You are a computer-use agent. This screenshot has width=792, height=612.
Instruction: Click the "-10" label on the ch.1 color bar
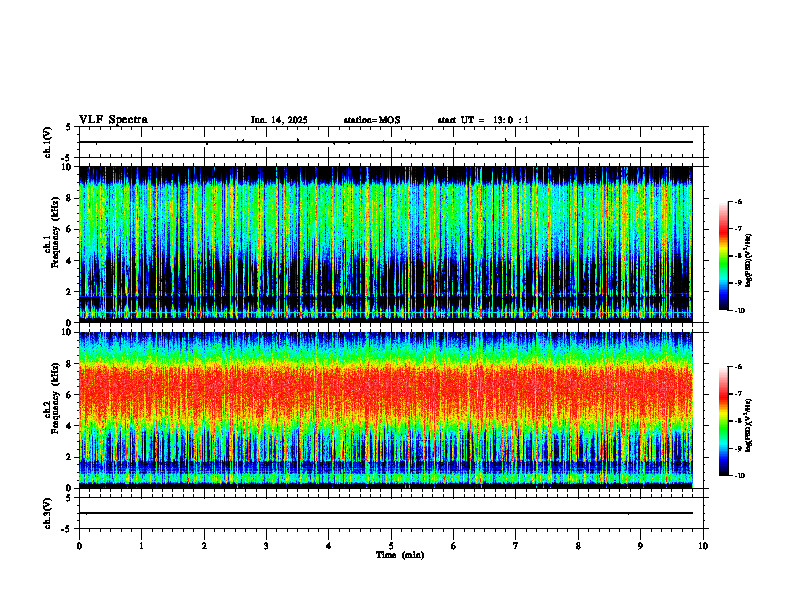point(739,311)
